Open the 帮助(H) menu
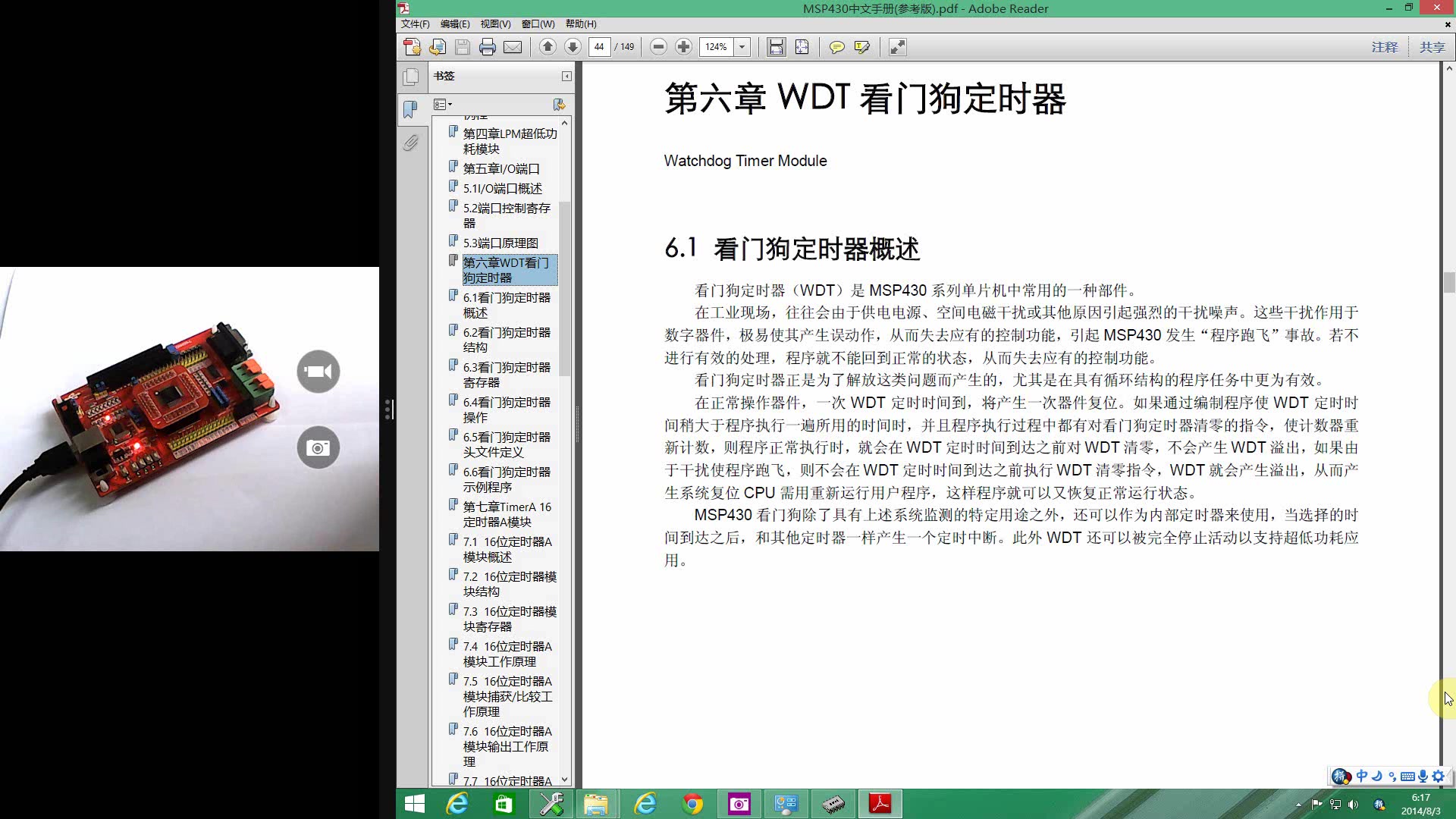The height and width of the screenshot is (819, 1456). 581,24
